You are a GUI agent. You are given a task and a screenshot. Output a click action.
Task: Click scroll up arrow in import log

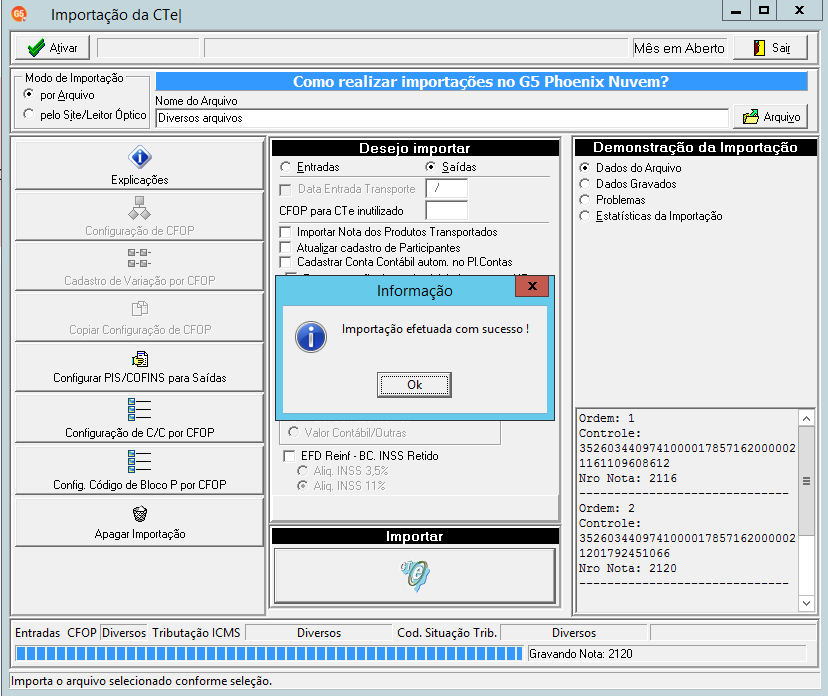click(x=806, y=419)
